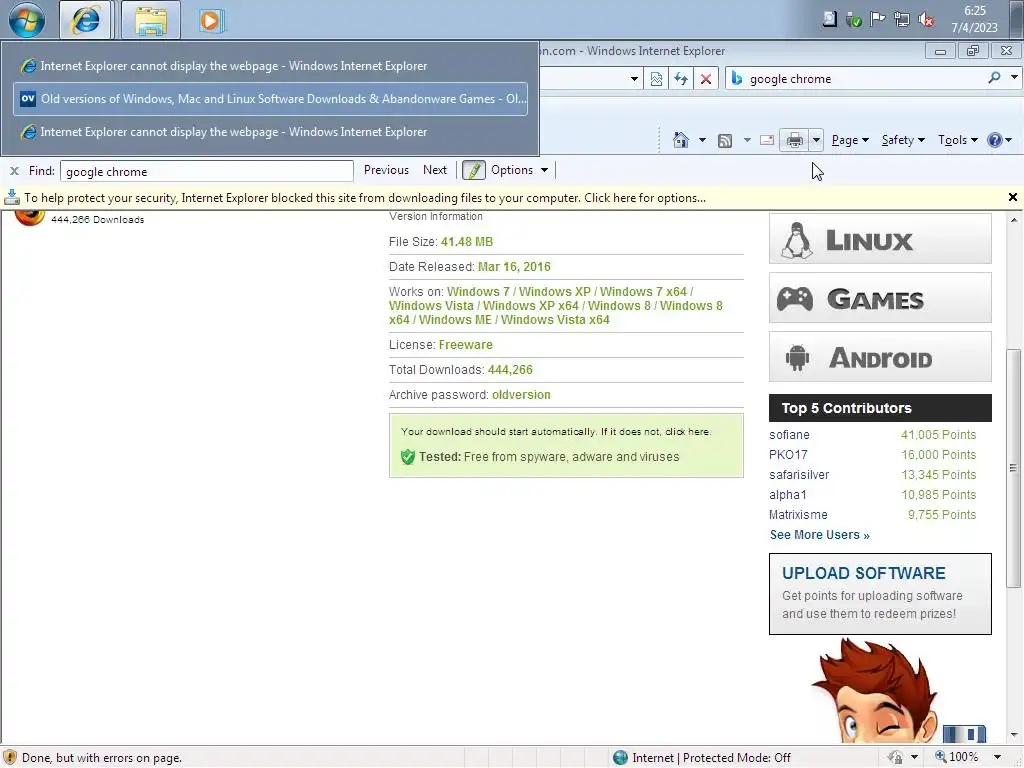Image resolution: width=1024 pixels, height=768 pixels.
Task: Open the Games category button
Action: tap(880, 298)
